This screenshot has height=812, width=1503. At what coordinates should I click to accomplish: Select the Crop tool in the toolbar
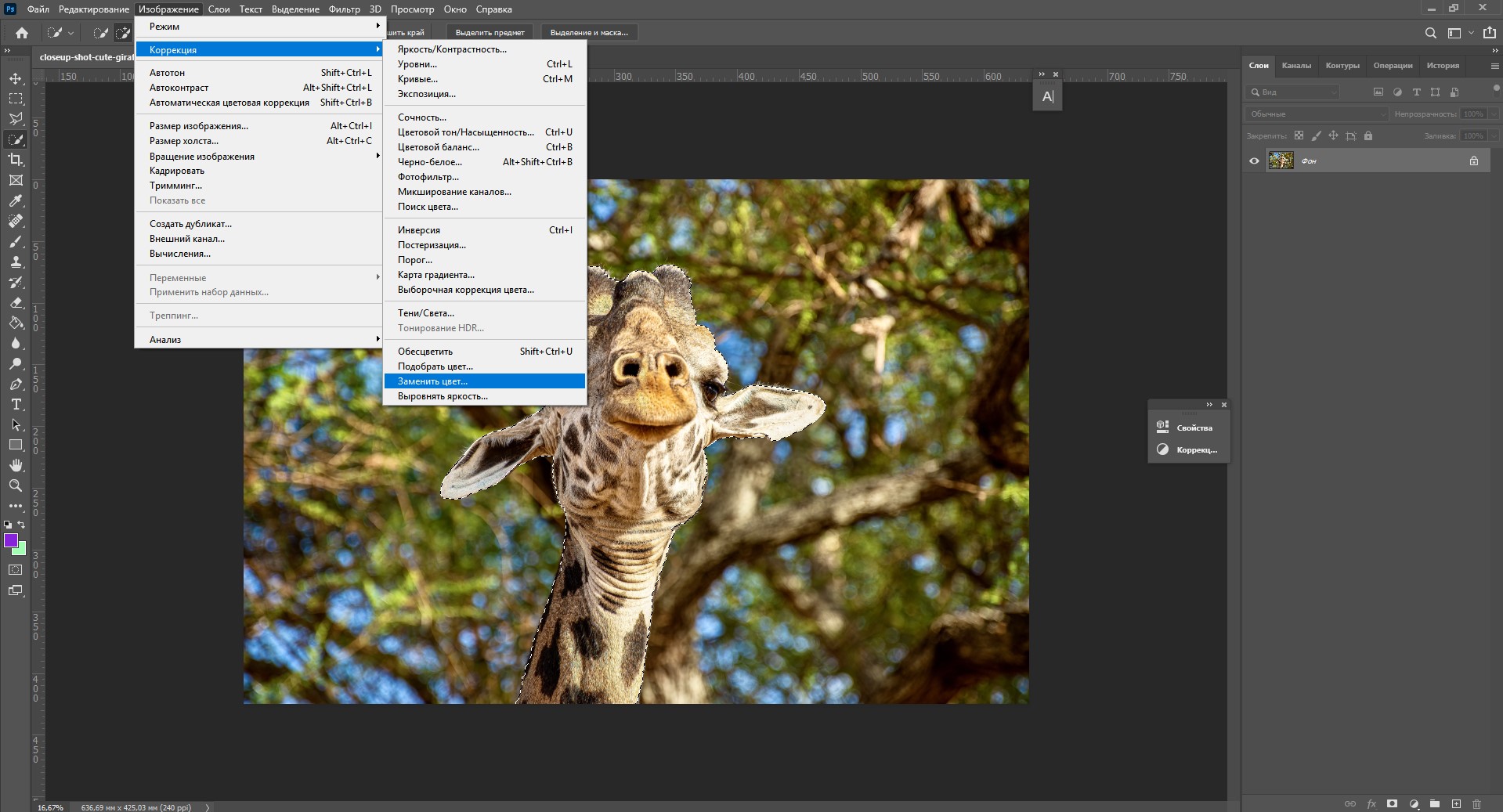pyautogui.click(x=16, y=160)
